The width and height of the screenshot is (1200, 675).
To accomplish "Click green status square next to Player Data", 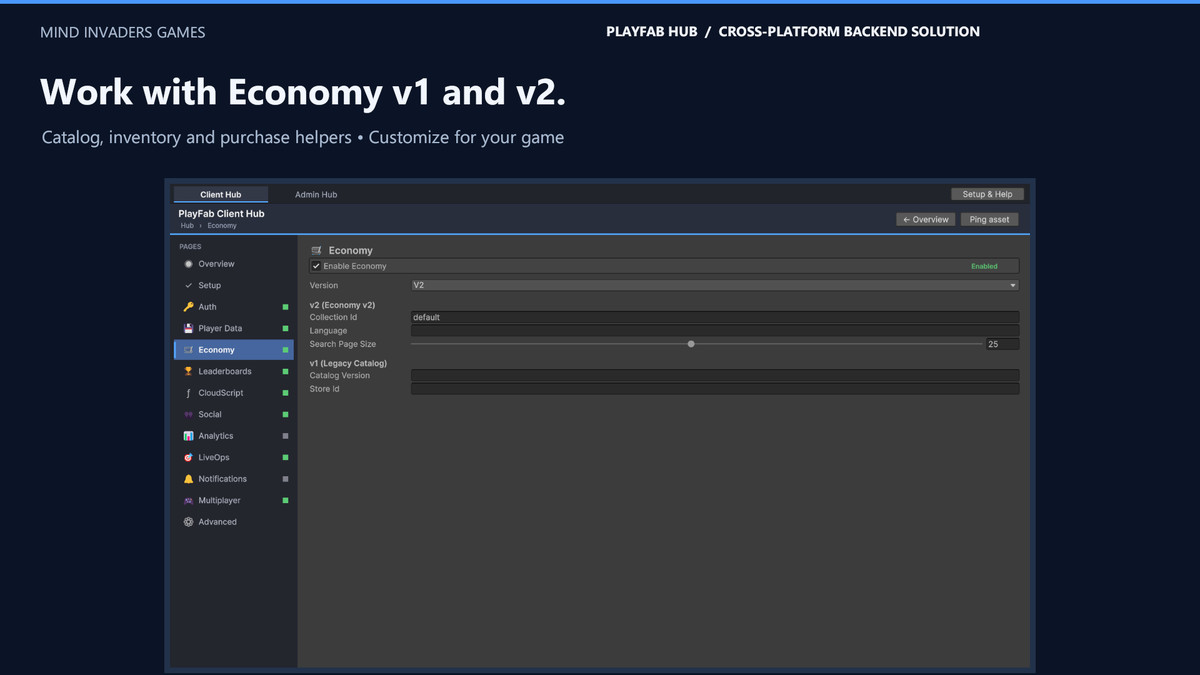I will (285, 328).
